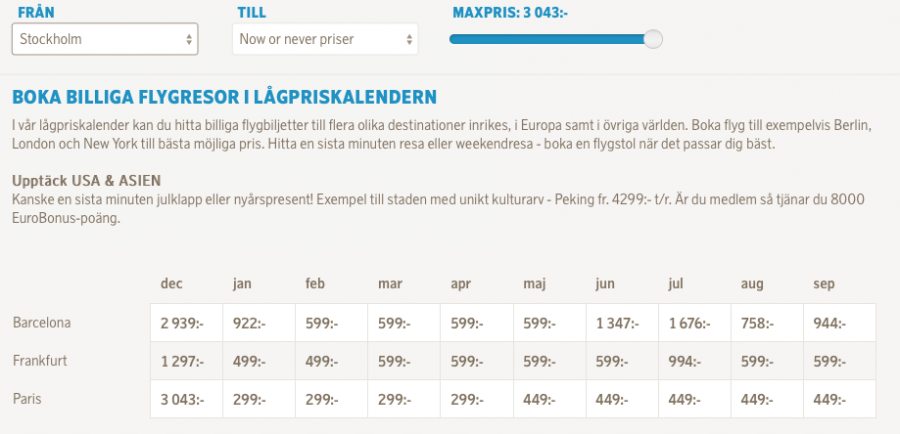
Task: Select Barcelona July fare 1 676:-
Action: tap(689, 324)
